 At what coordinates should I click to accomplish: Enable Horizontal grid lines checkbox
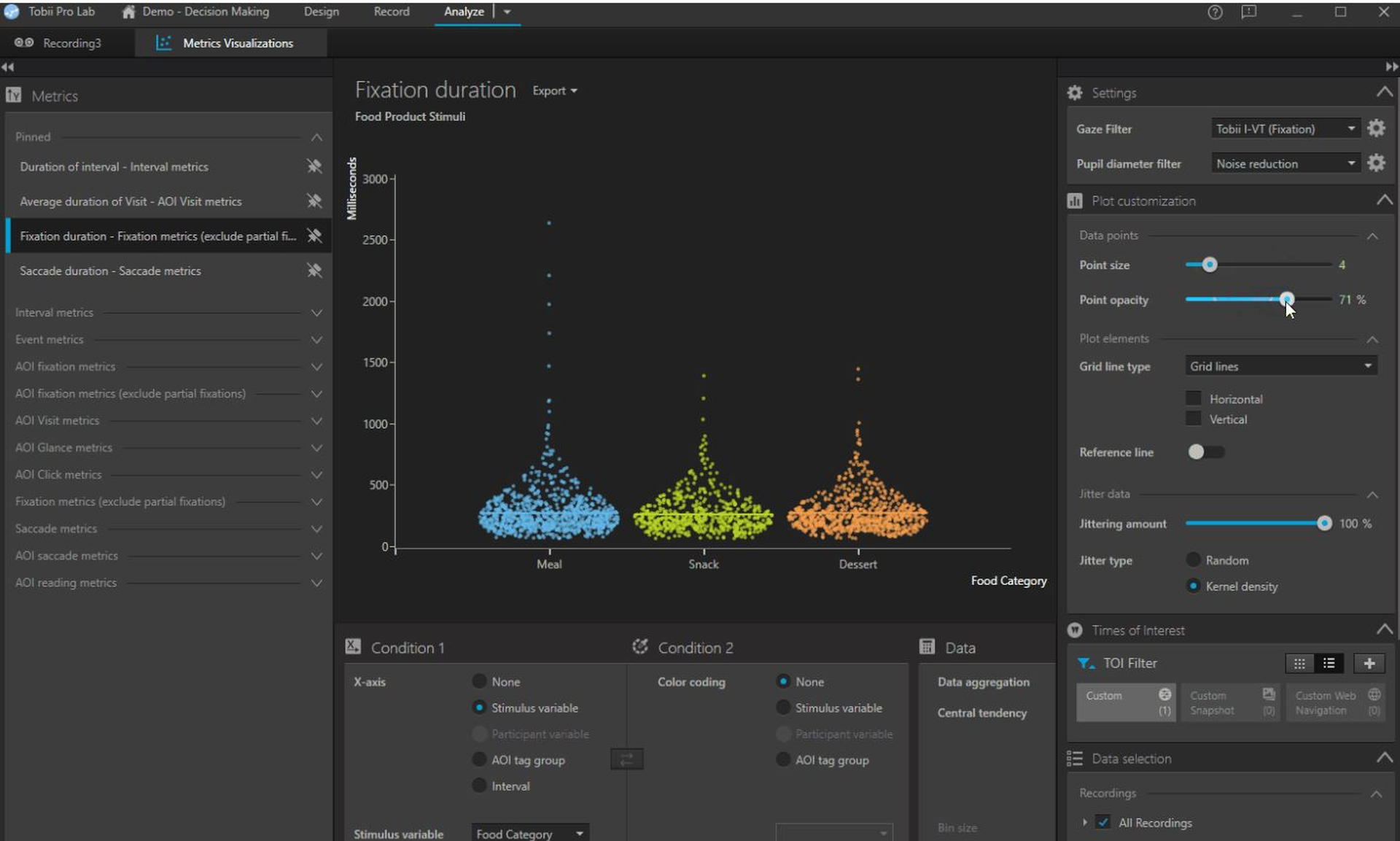(1194, 398)
